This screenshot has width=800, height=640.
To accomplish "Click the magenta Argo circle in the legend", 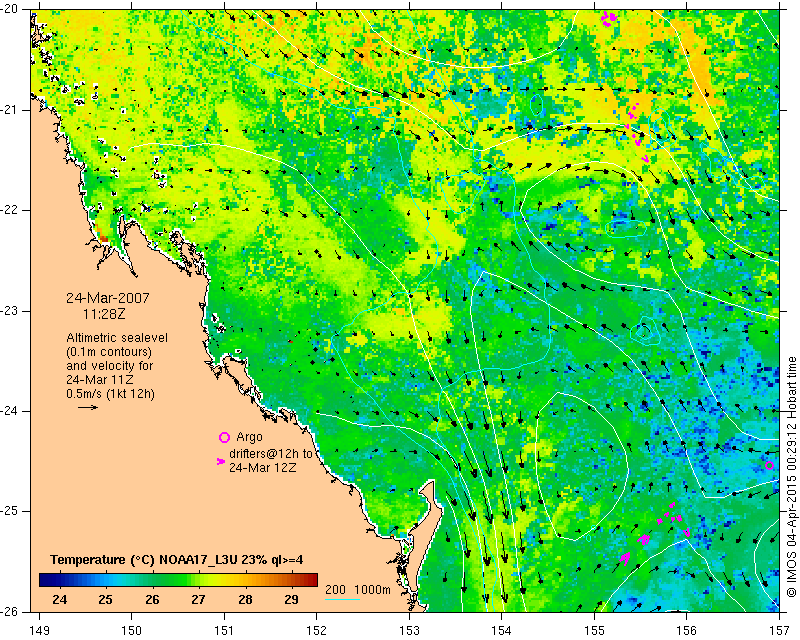I will [224, 437].
